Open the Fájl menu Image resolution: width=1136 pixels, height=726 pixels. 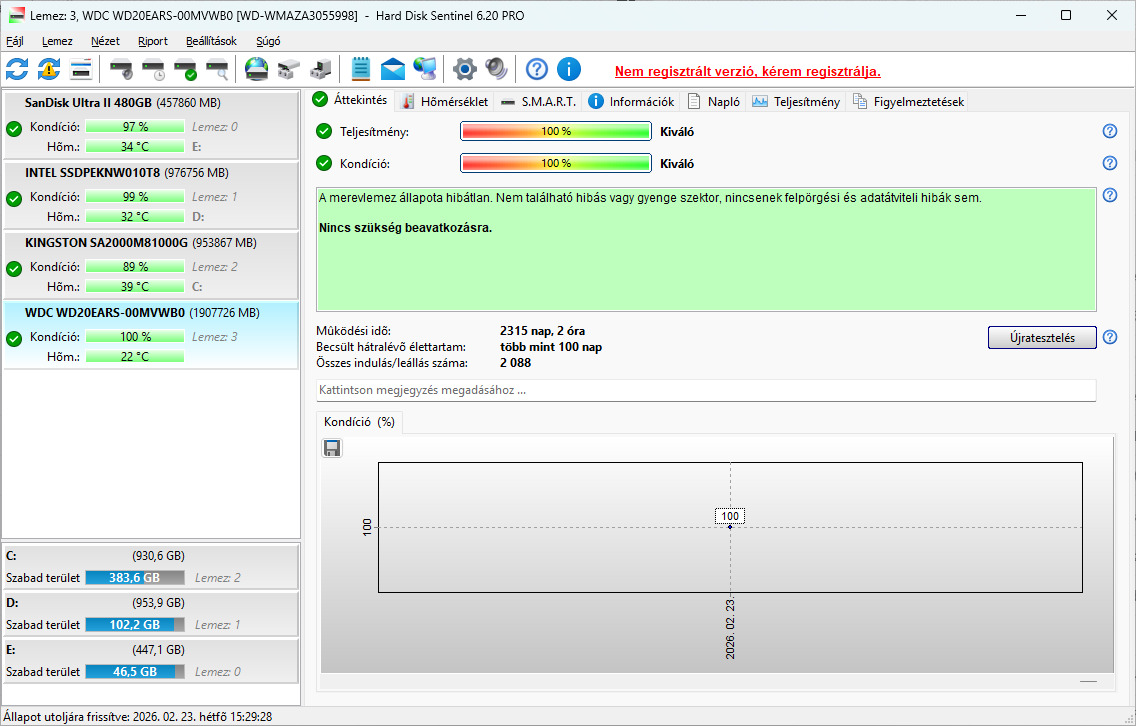point(14,41)
